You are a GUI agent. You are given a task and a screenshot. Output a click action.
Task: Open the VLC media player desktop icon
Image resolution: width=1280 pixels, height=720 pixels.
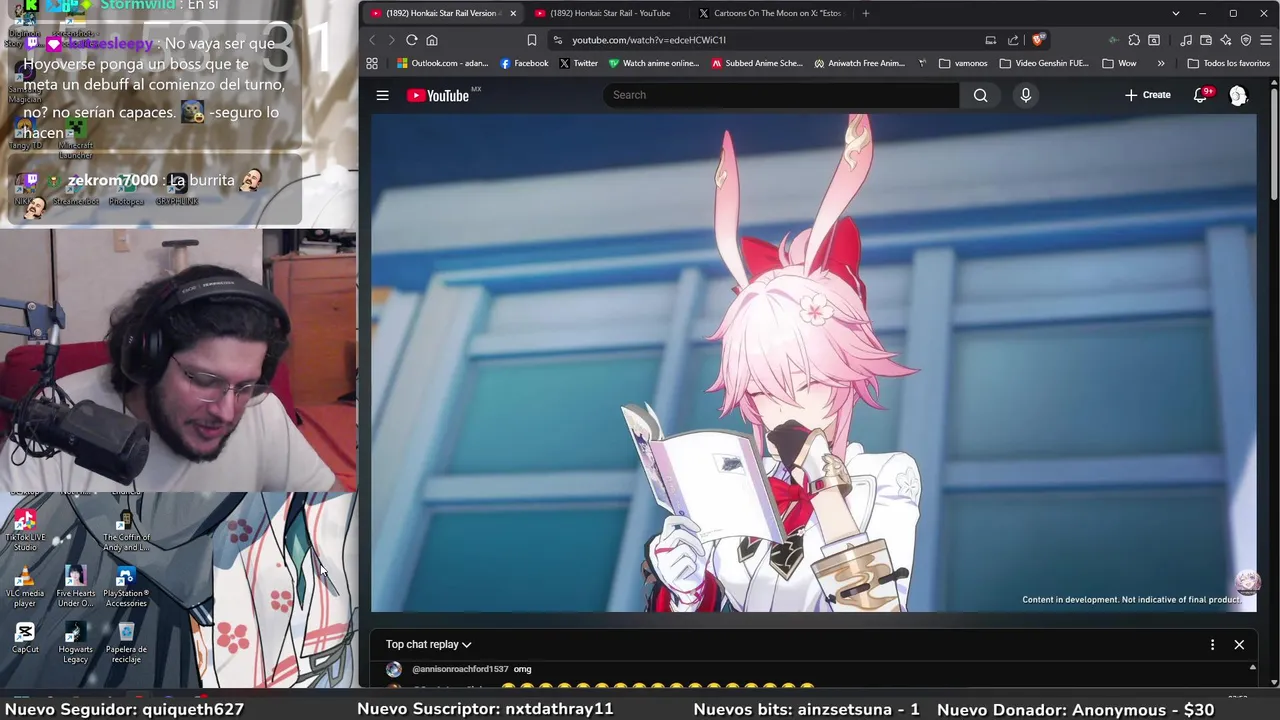25,587
